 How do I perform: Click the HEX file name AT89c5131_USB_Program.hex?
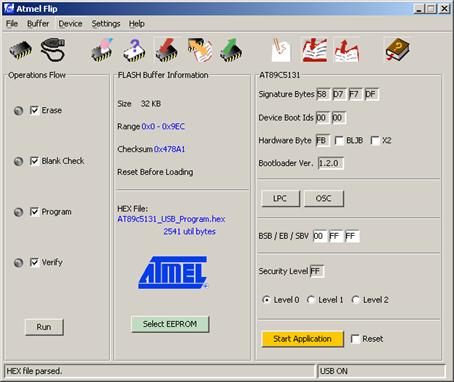[171, 219]
